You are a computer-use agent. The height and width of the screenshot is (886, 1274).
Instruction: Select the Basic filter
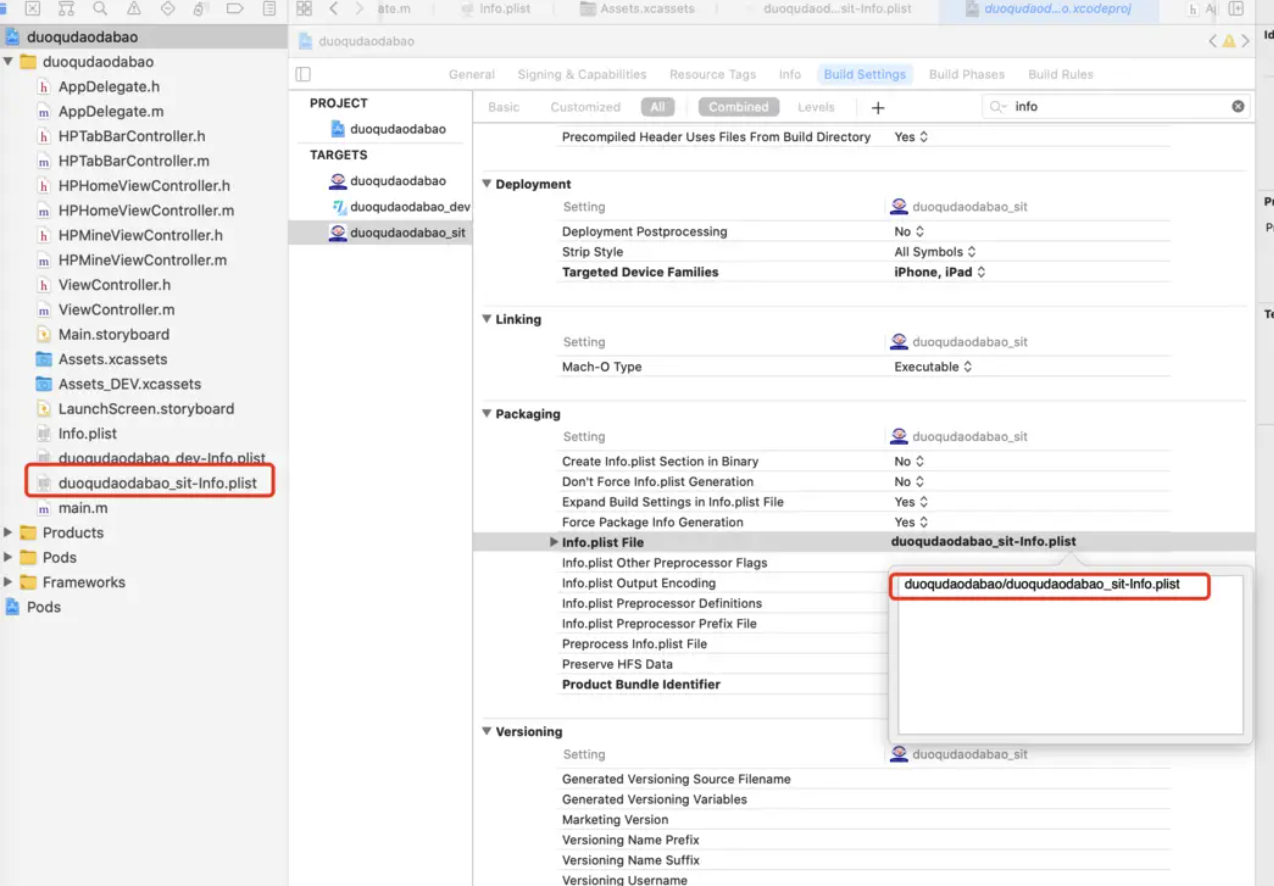(x=504, y=107)
